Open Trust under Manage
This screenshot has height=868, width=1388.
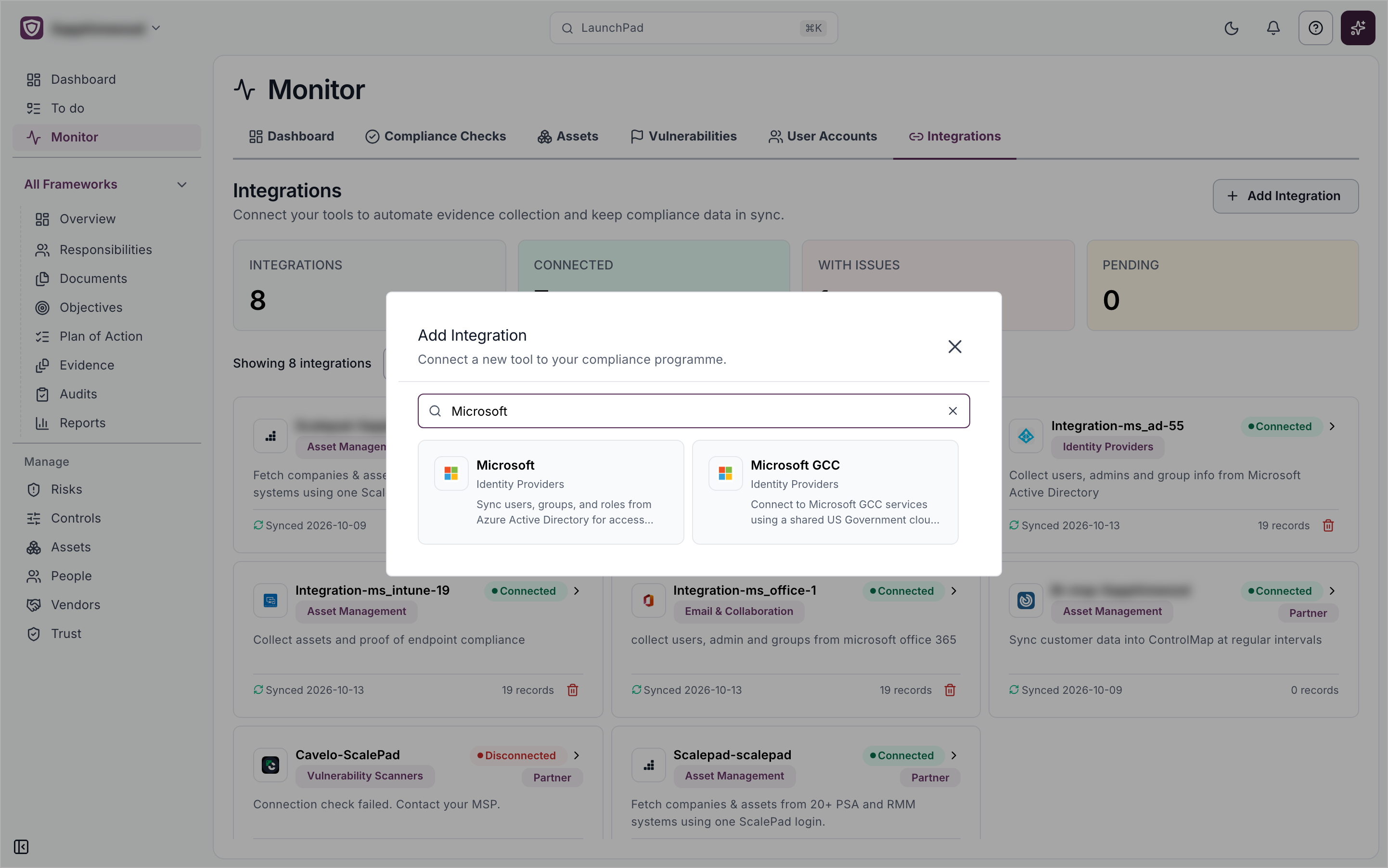click(66, 634)
